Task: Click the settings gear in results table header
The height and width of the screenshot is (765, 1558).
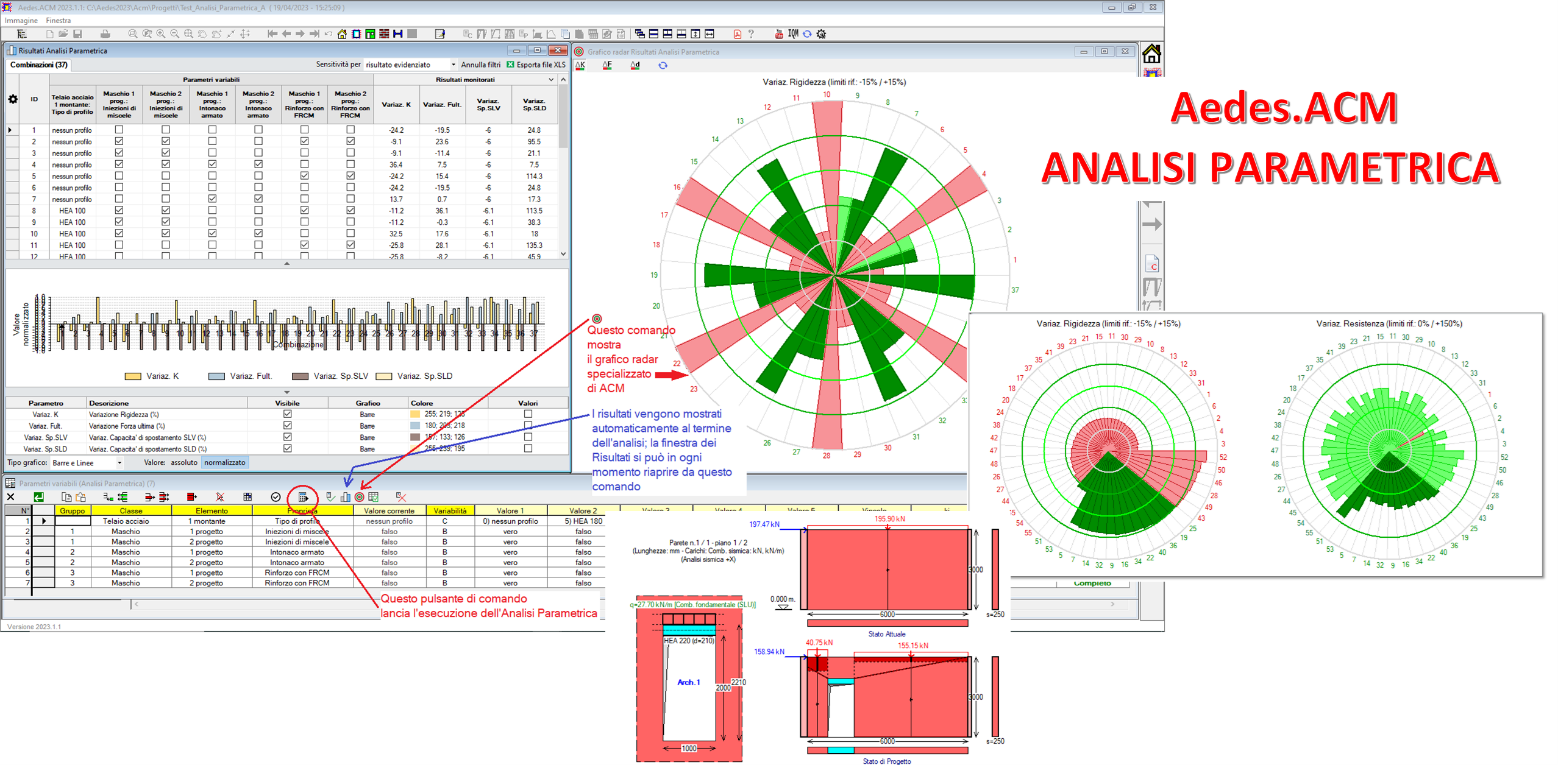Action: tap(13, 99)
